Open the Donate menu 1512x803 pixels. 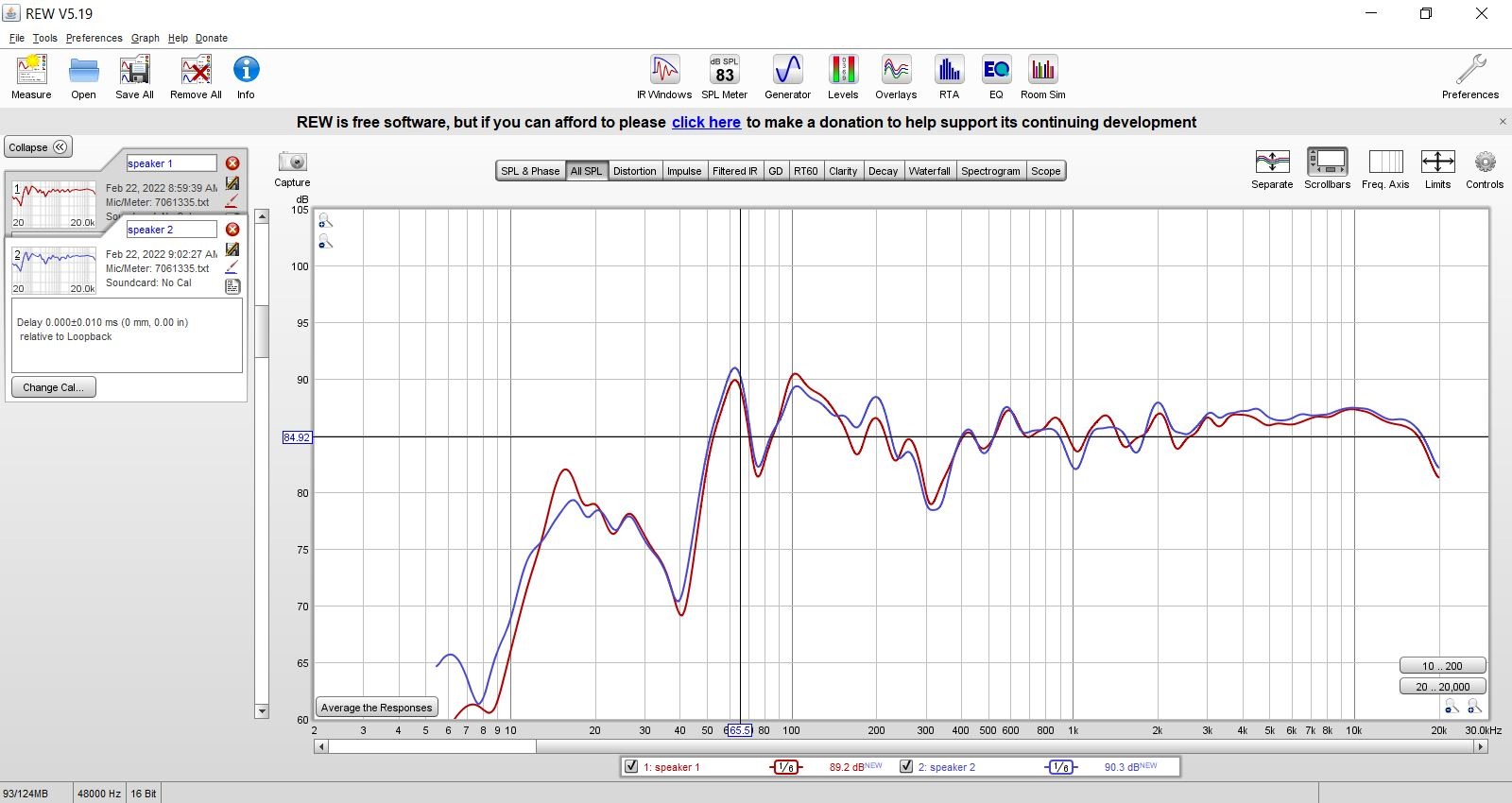(x=211, y=38)
